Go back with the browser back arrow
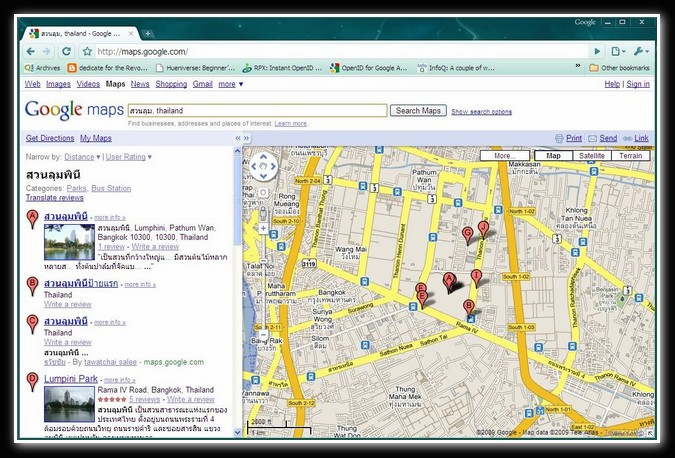Screen dimensions: 675x458 tap(31, 51)
